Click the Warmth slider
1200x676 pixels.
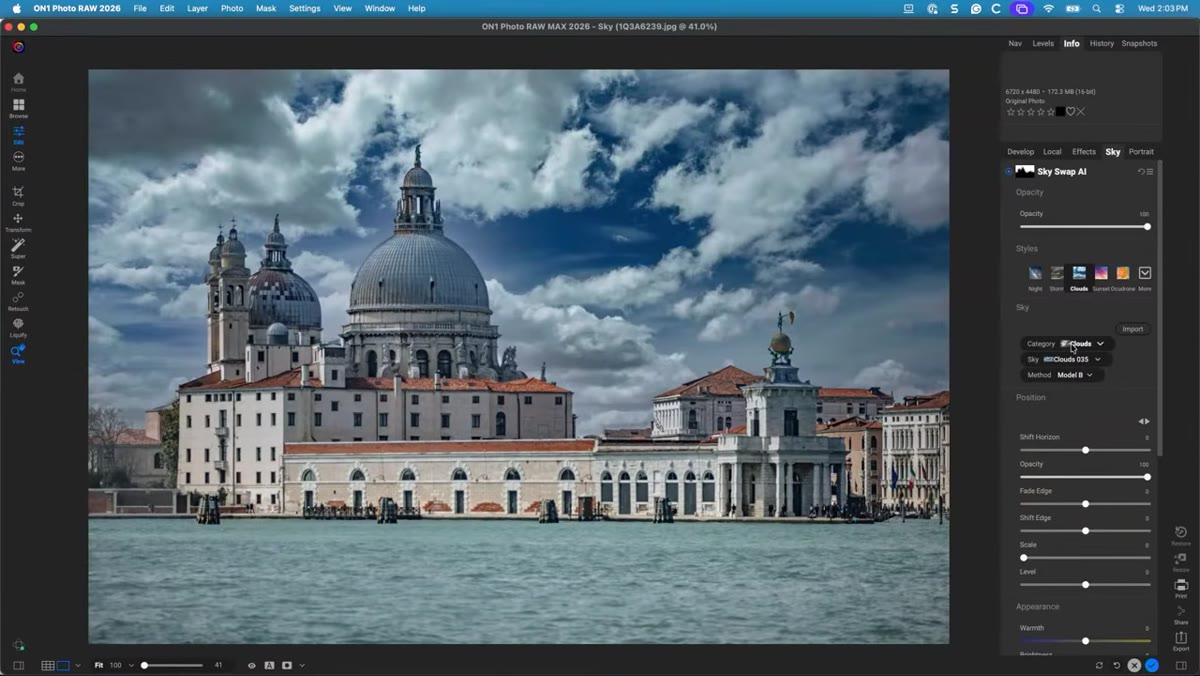point(1085,641)
